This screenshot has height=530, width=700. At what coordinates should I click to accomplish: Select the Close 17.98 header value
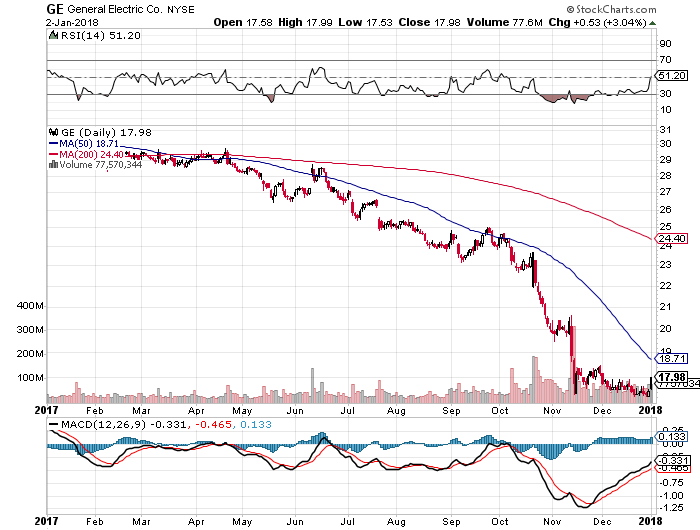tap(429, 22)
